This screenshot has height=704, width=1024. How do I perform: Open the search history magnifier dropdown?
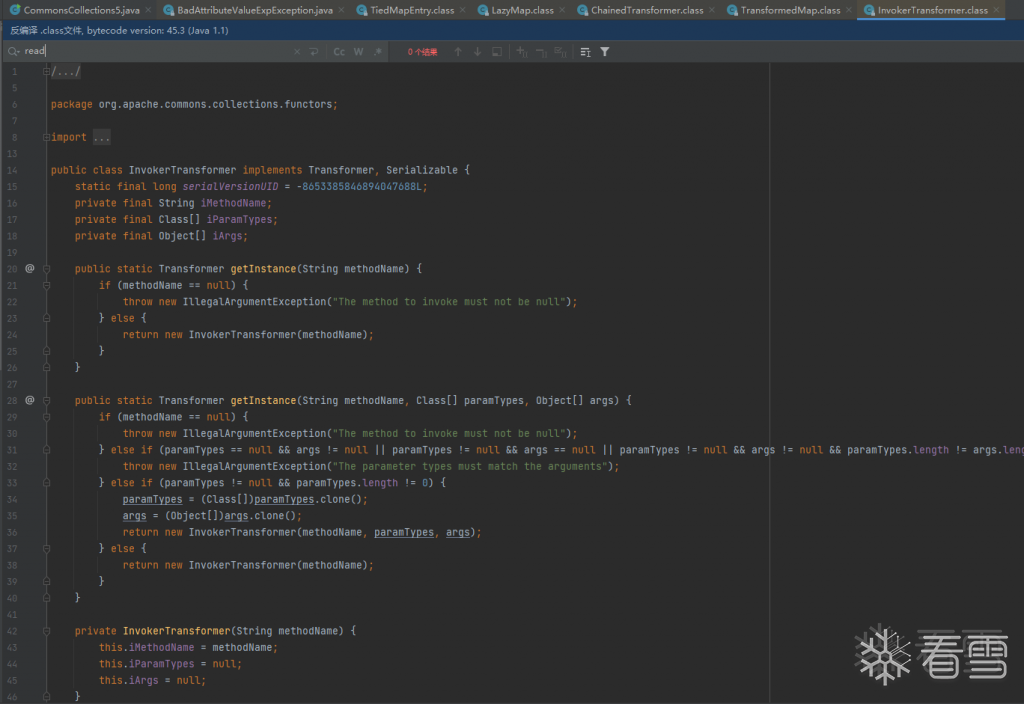[x=13, y=51]
